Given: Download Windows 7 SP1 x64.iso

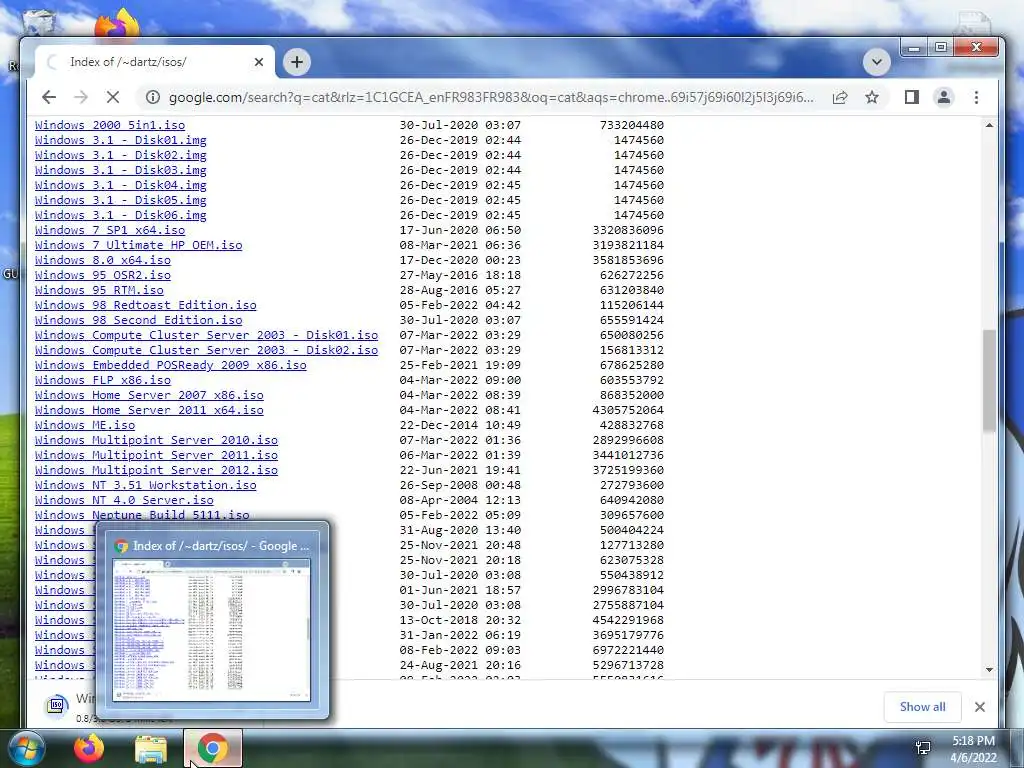Looking at the screenshot, I should pyautogui.click(x=110, y=230).
